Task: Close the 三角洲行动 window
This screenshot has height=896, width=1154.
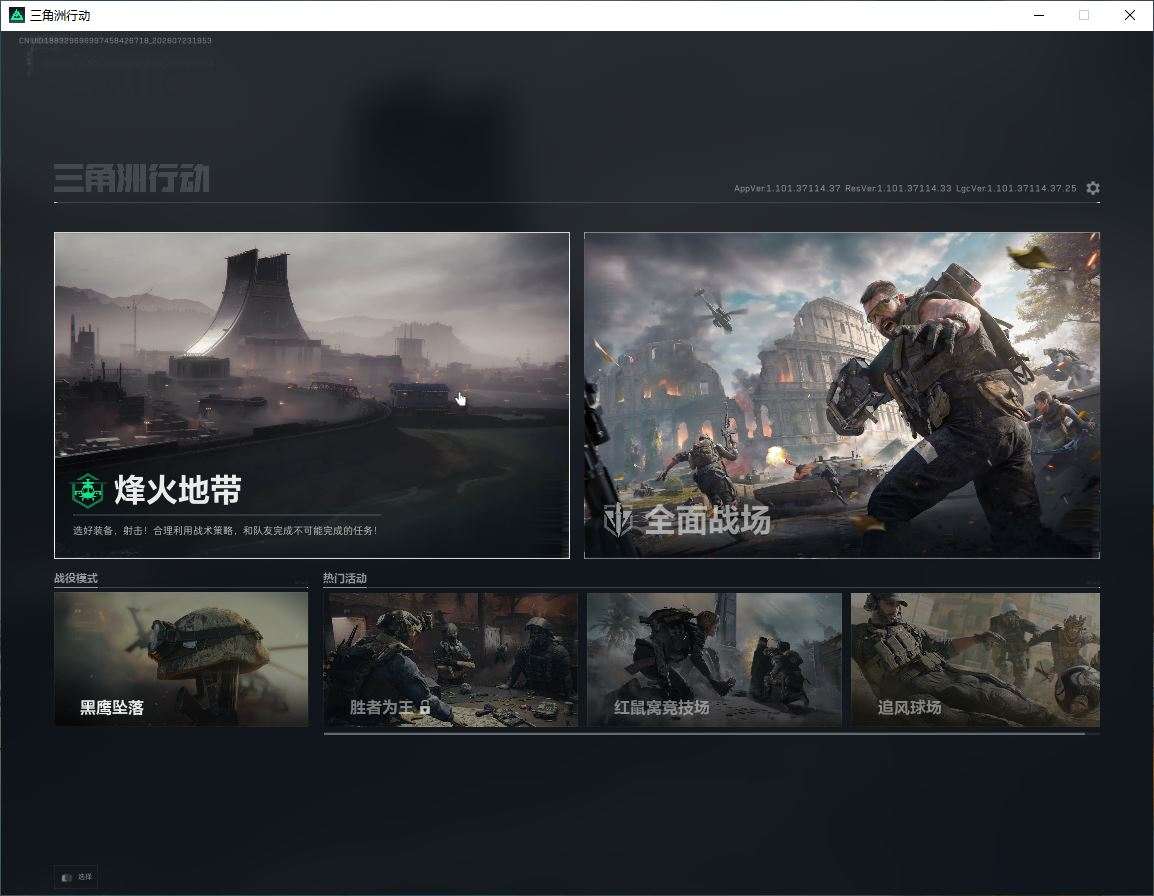Action: (1130, 15)
